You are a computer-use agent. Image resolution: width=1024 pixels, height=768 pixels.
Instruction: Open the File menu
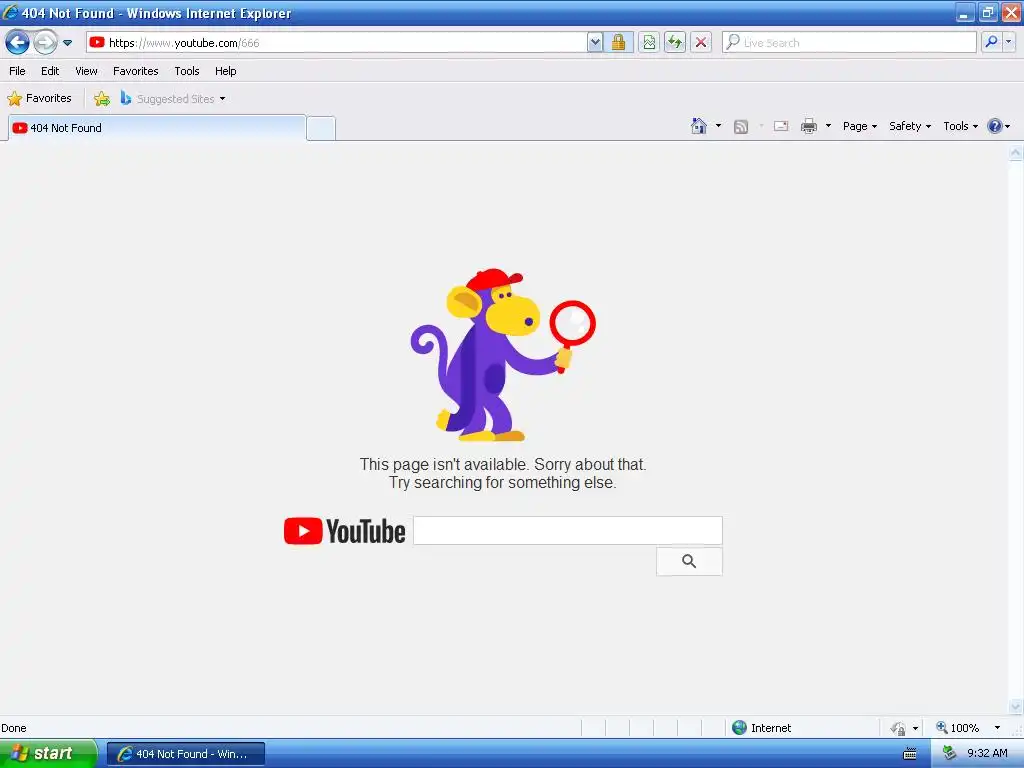click(17, 71)
